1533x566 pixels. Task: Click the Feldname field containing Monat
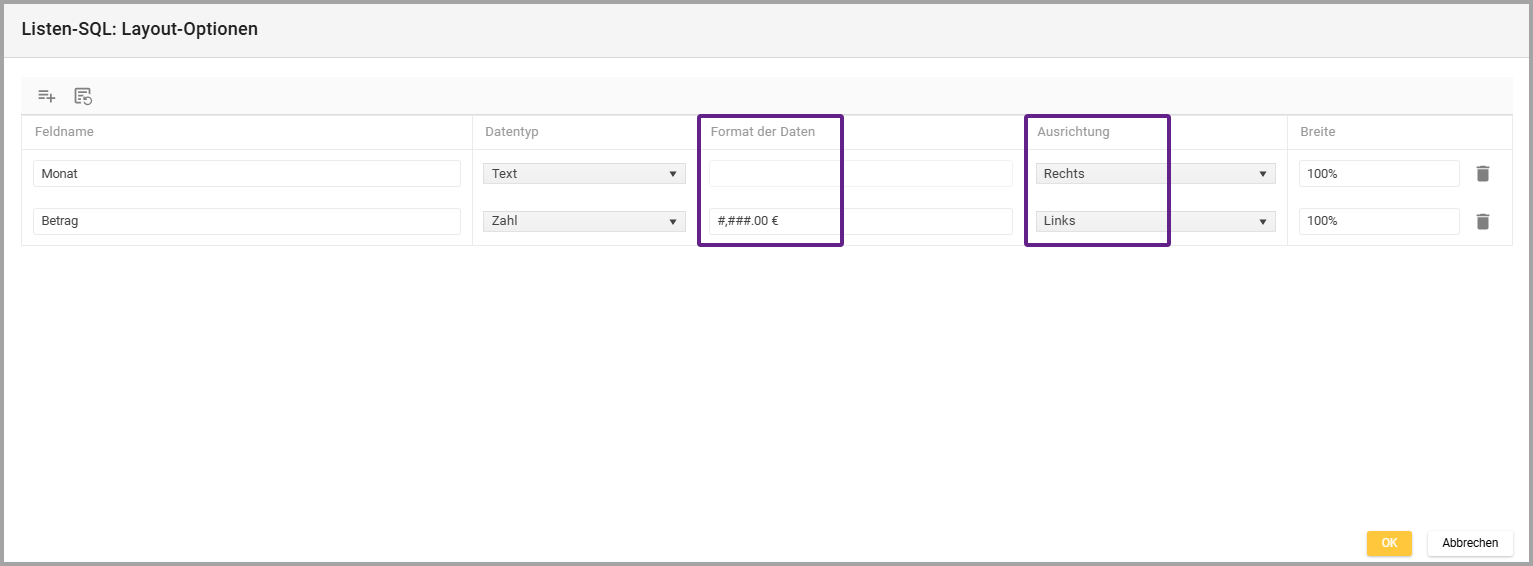pyautogui.click(x=246, y=174)
